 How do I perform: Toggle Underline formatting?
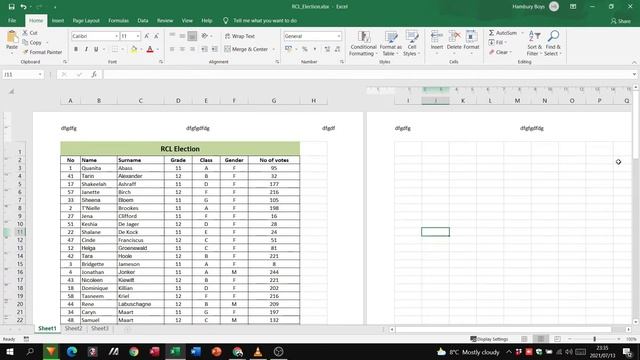(x=96, y=49)
